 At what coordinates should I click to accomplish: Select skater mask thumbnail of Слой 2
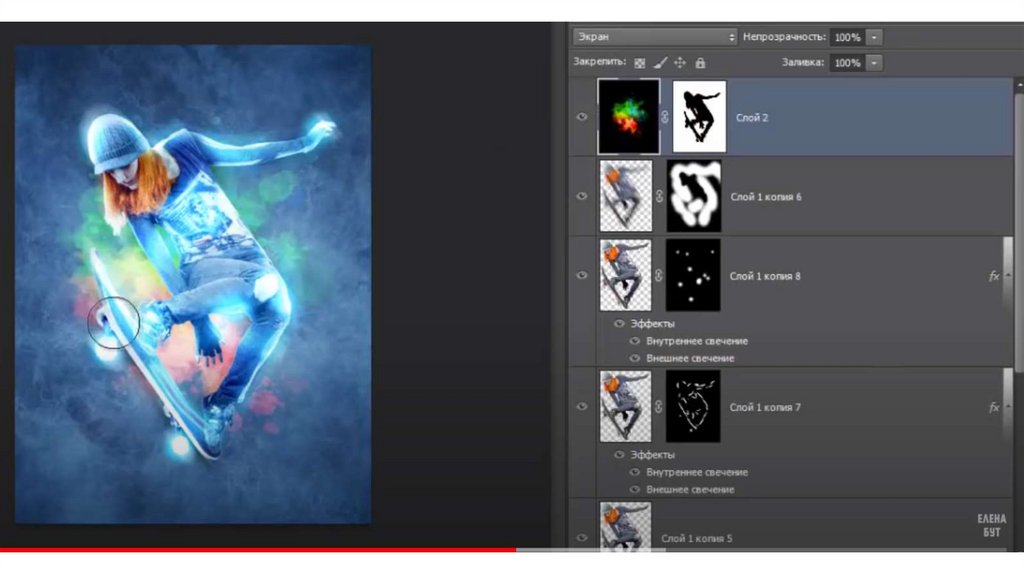click(x=699, y=117)
